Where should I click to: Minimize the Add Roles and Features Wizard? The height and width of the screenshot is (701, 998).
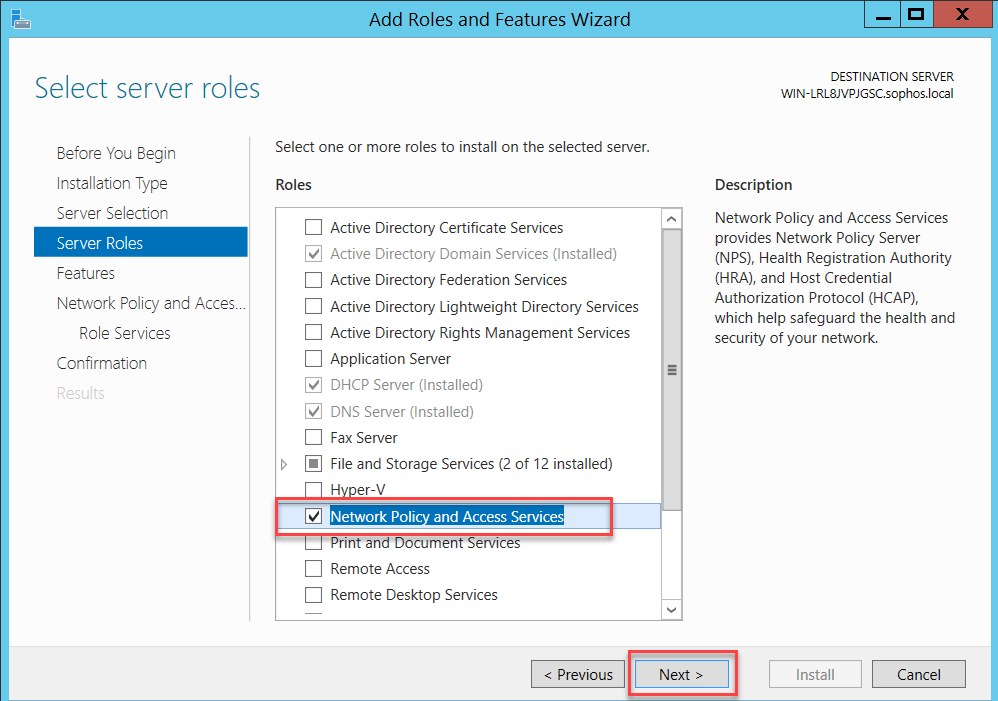882,15
